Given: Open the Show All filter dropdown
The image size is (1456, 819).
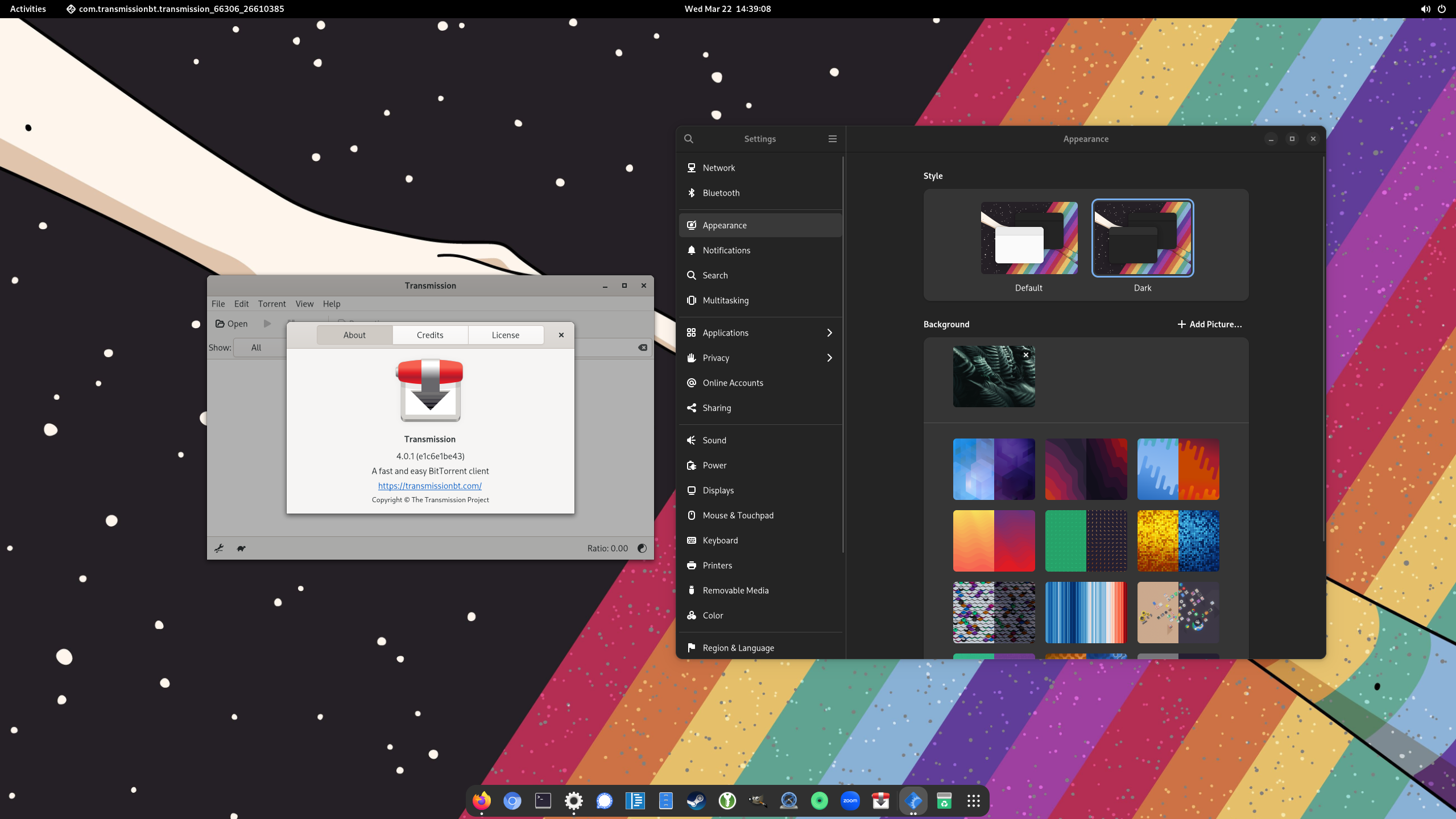Looking at the screenshot, I should tap(259, 348).
